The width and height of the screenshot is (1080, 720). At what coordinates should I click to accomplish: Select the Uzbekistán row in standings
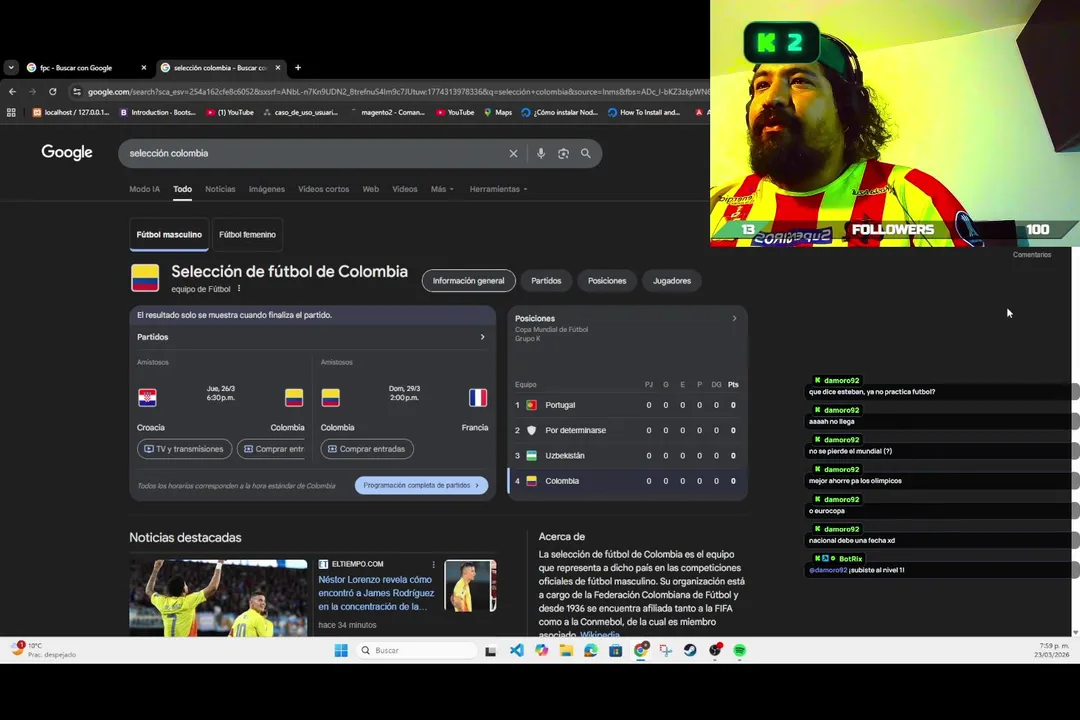(x=627, y=455)
